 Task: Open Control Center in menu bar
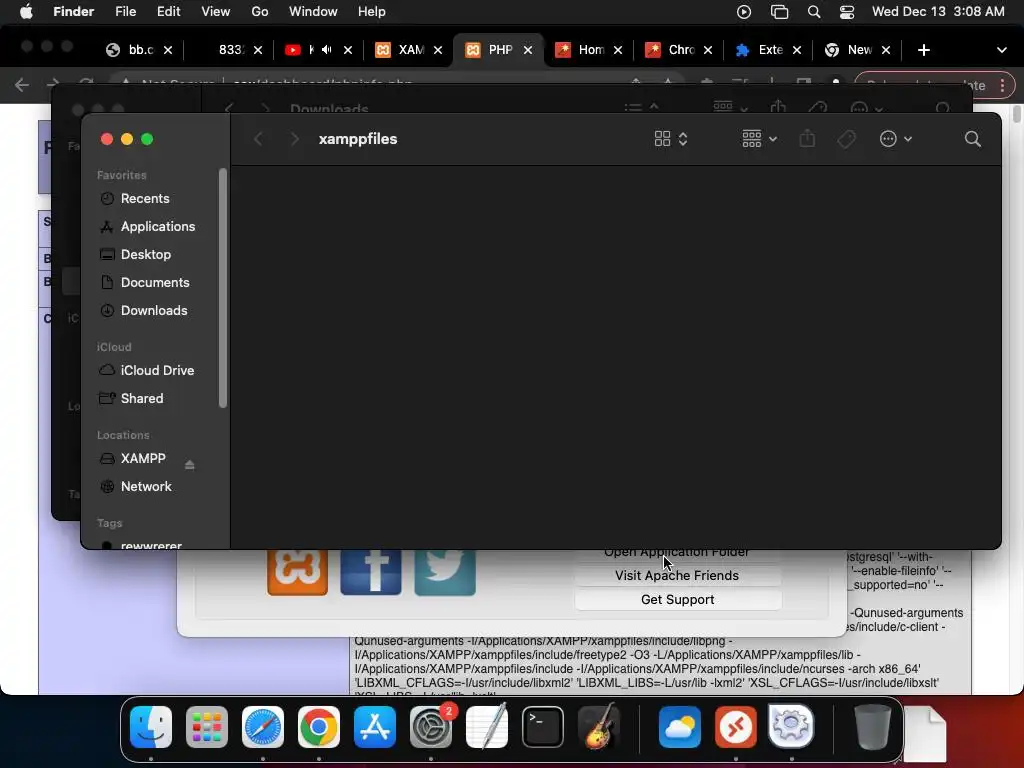coord(847,12)
